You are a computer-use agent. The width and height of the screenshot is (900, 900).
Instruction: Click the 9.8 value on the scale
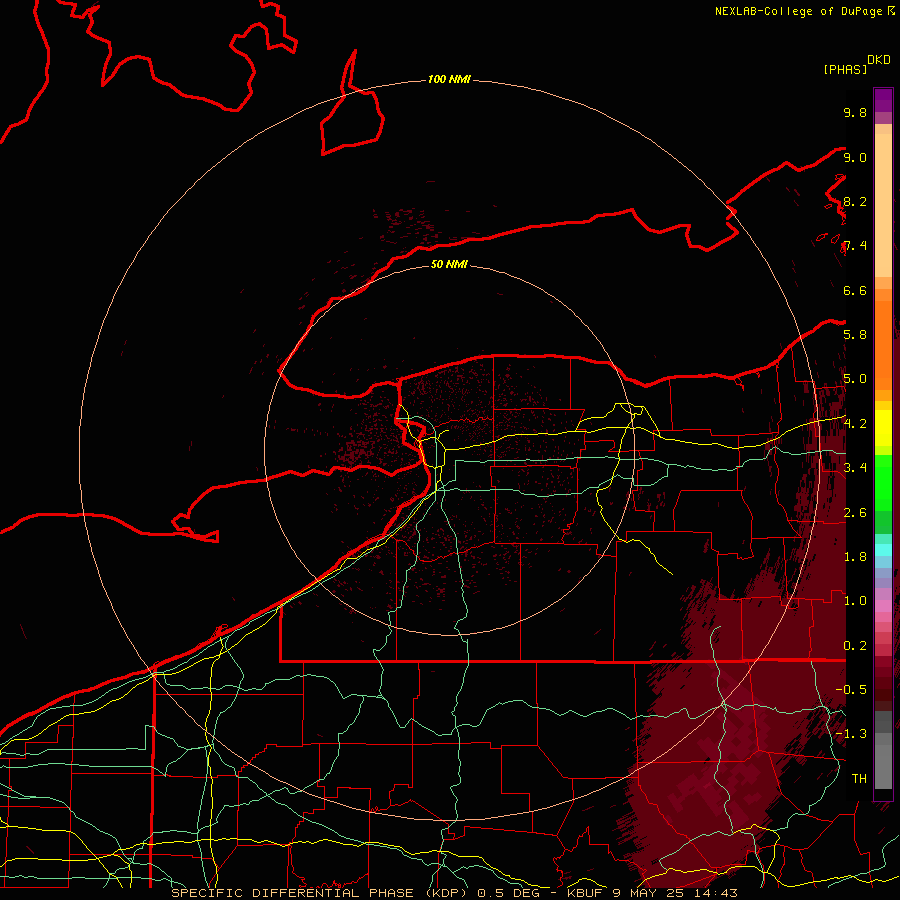point(855,112)
